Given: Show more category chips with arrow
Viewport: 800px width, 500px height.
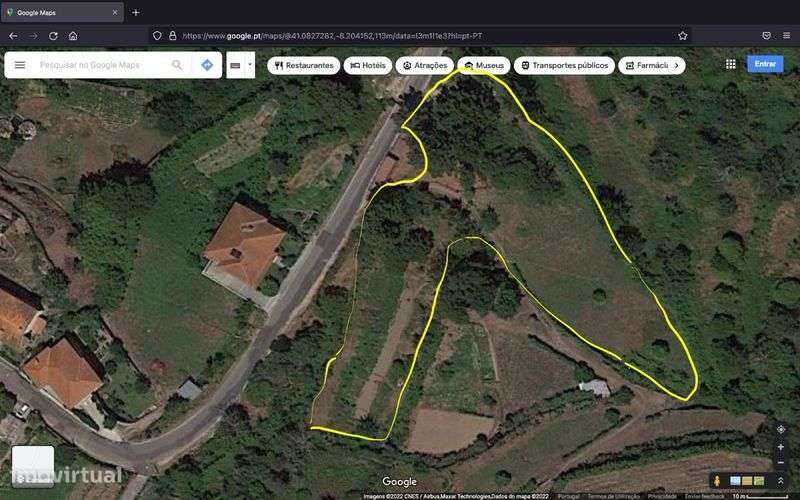Looking at the screenshot, I should click(677, 65).
